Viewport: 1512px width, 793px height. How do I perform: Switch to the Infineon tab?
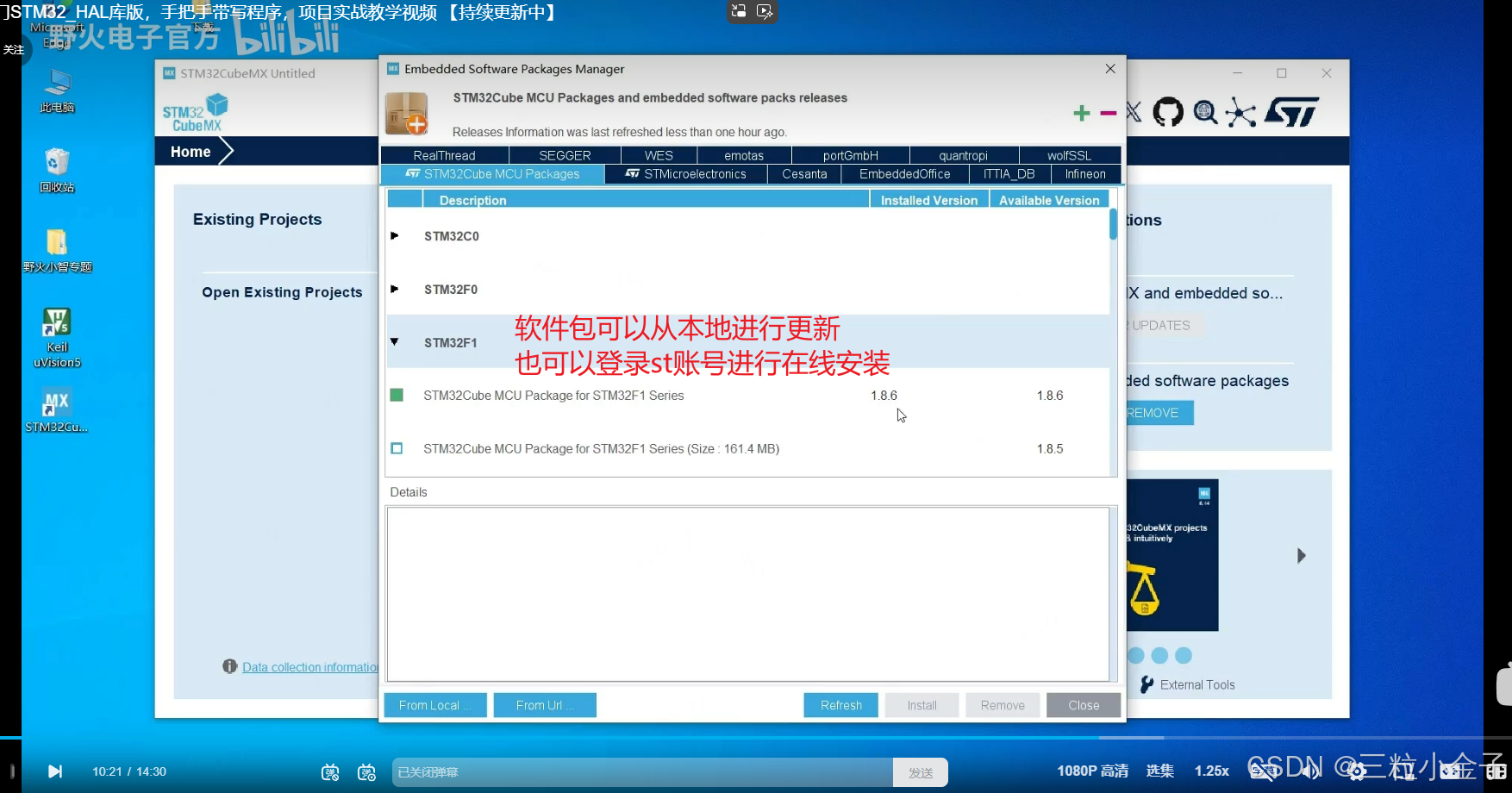[x=1085, y=174]
